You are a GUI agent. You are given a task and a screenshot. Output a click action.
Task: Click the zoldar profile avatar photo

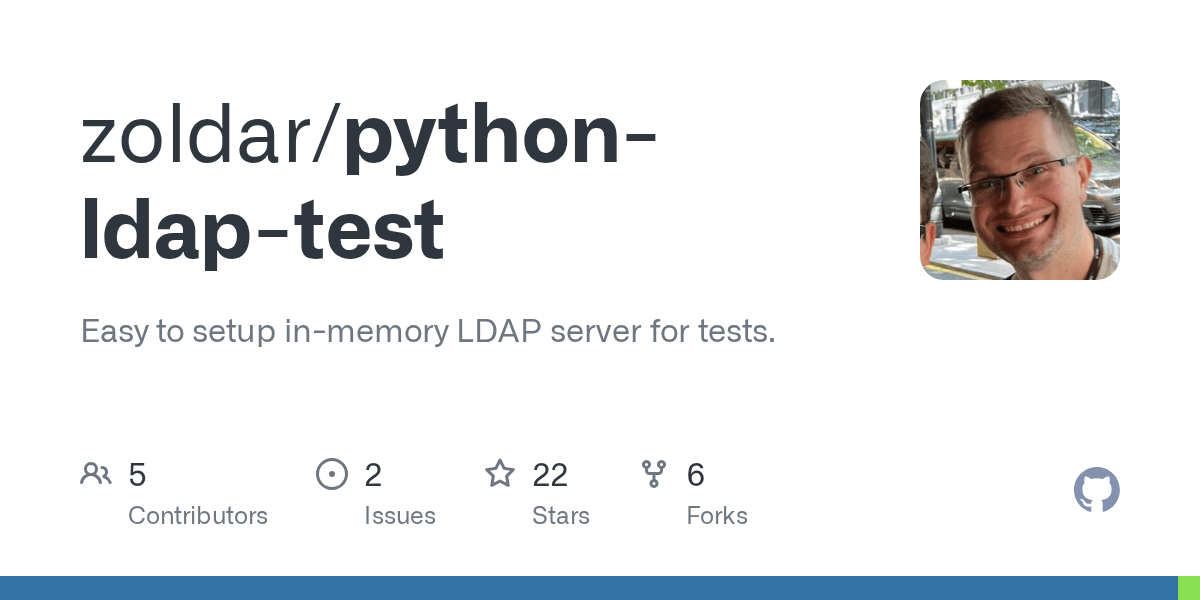(x=1020, y=180)
